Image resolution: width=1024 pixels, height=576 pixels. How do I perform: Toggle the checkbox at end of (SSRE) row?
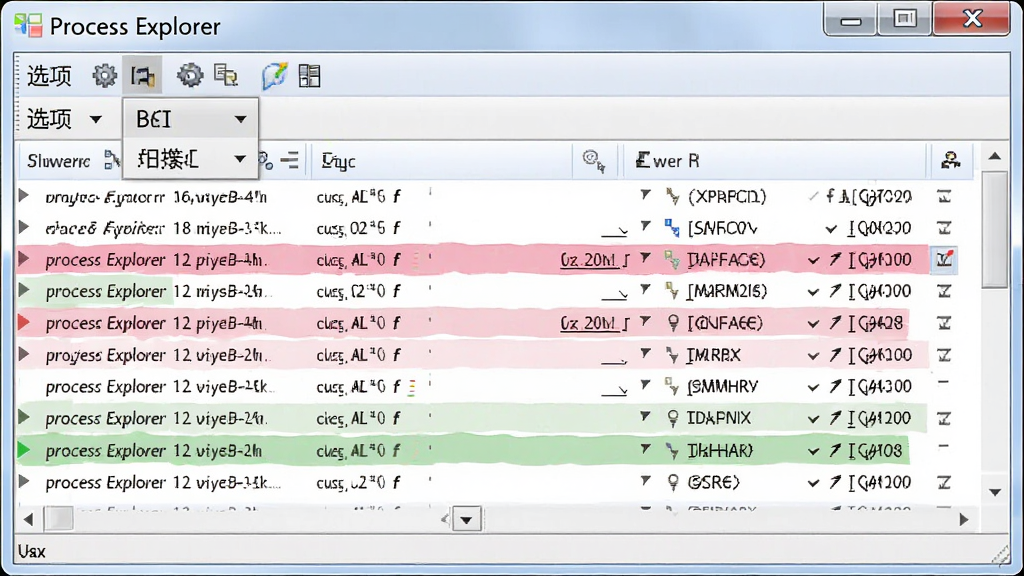(x=944, y=482)
